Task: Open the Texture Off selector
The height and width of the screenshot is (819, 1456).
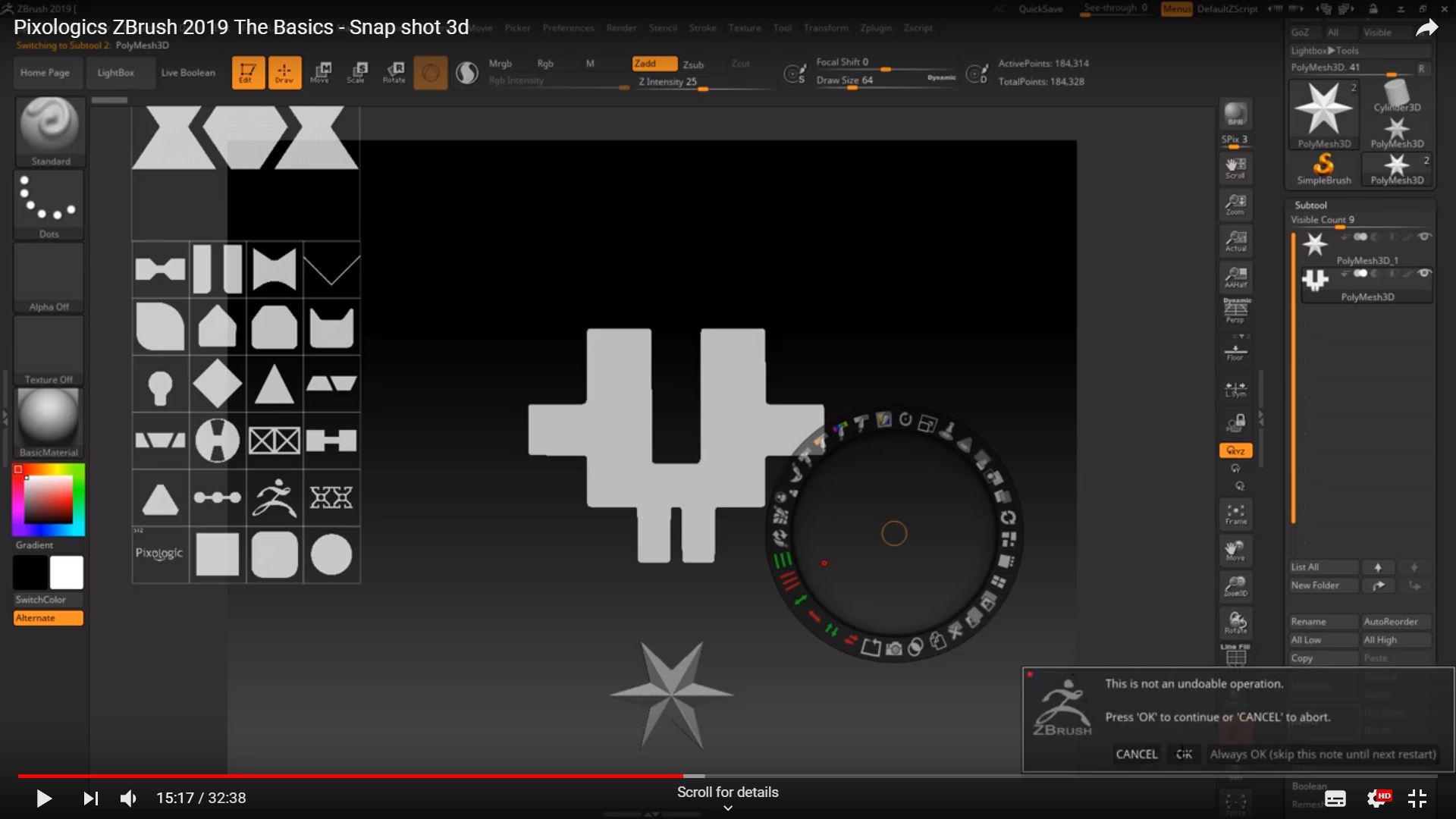Action: point(49,350)
